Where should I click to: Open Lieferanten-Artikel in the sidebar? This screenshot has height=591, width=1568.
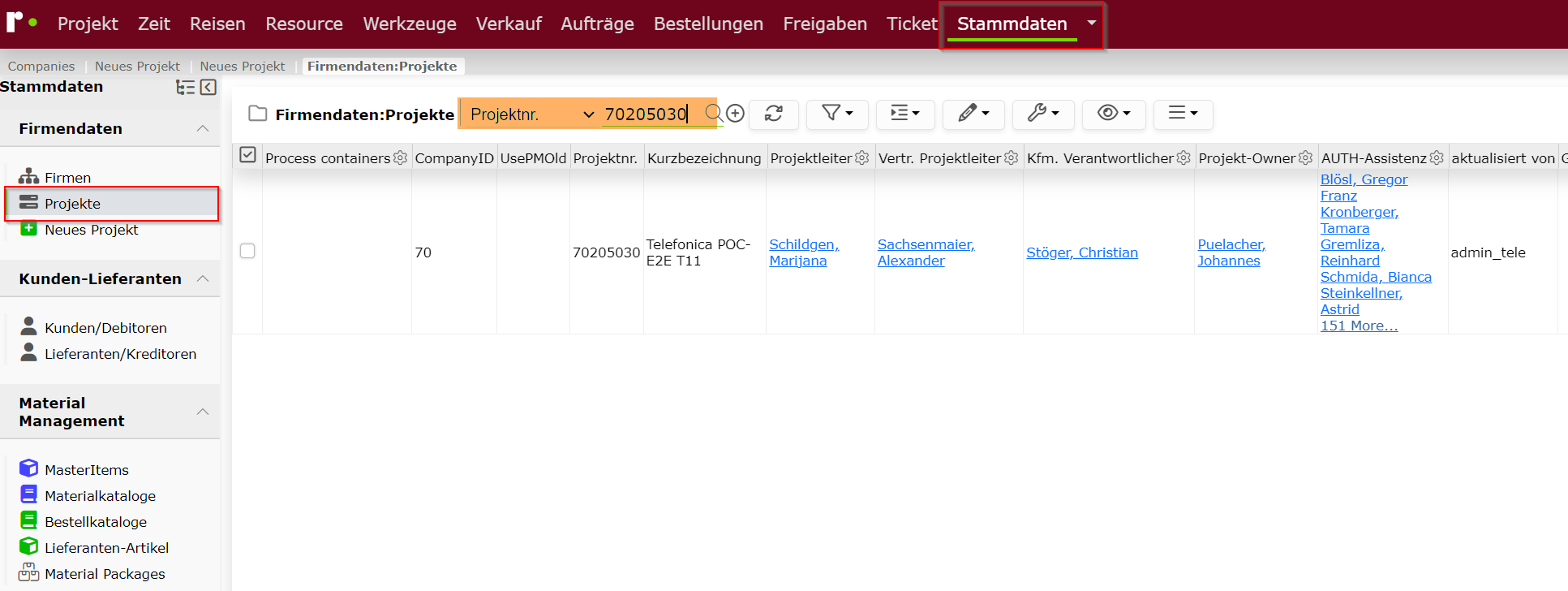coord(106,548)
